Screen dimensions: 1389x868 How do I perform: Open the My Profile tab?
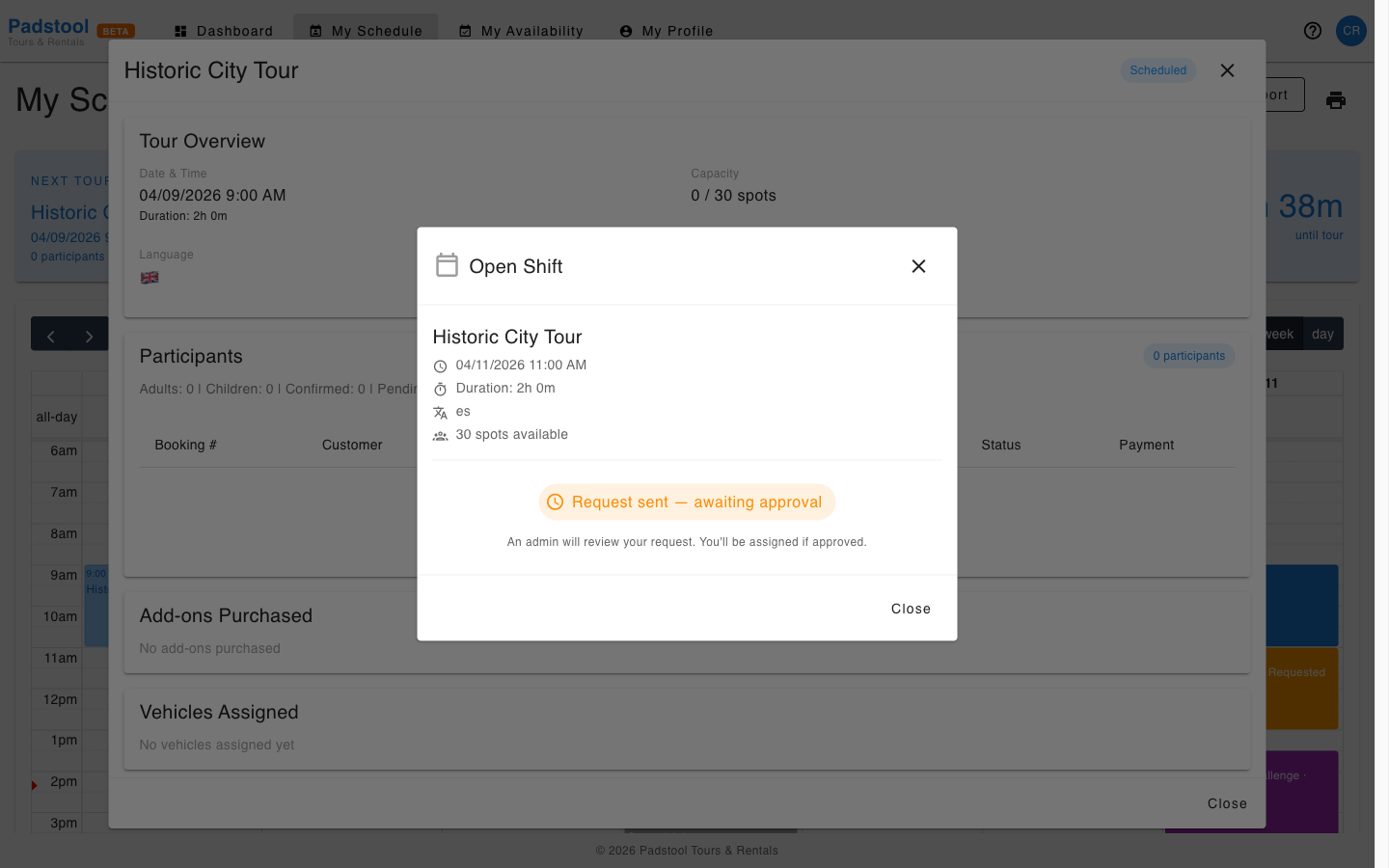(667, 31)
